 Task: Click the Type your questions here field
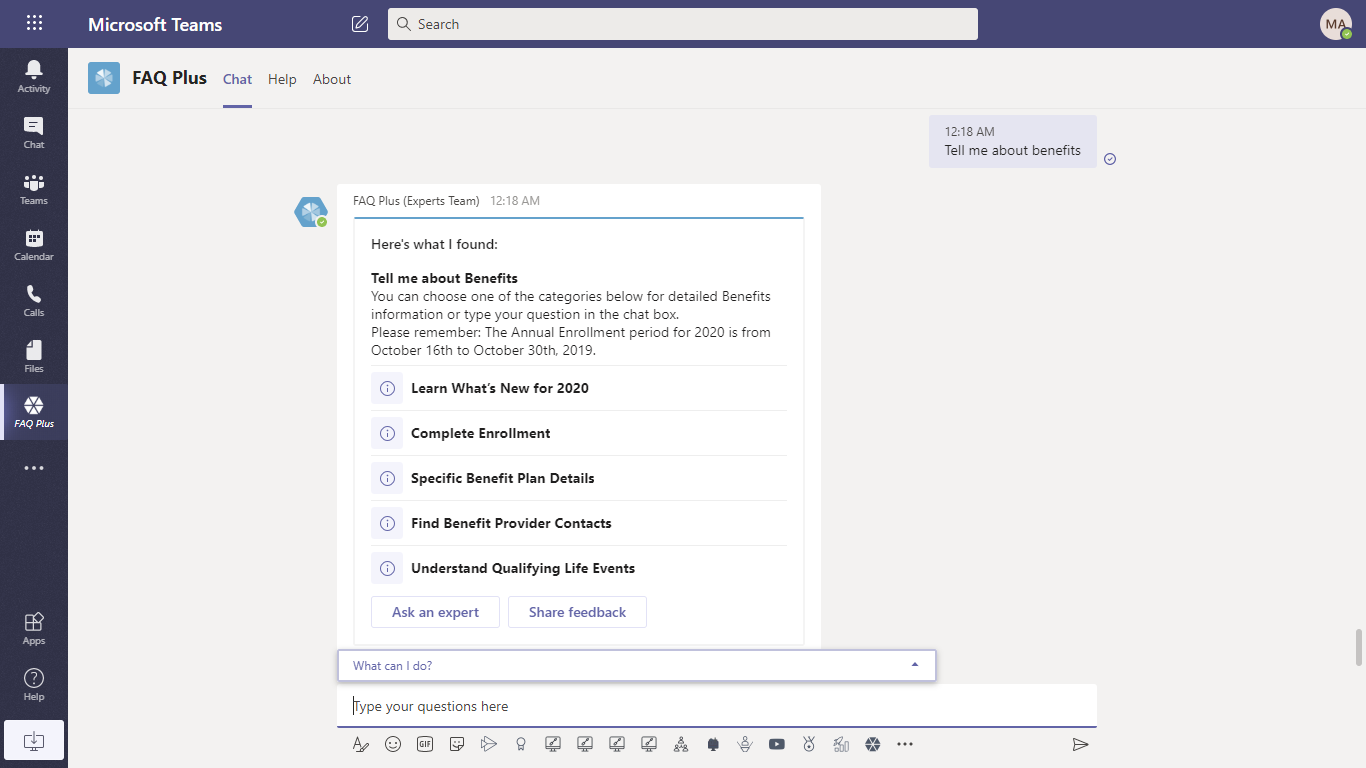(717, 706)
